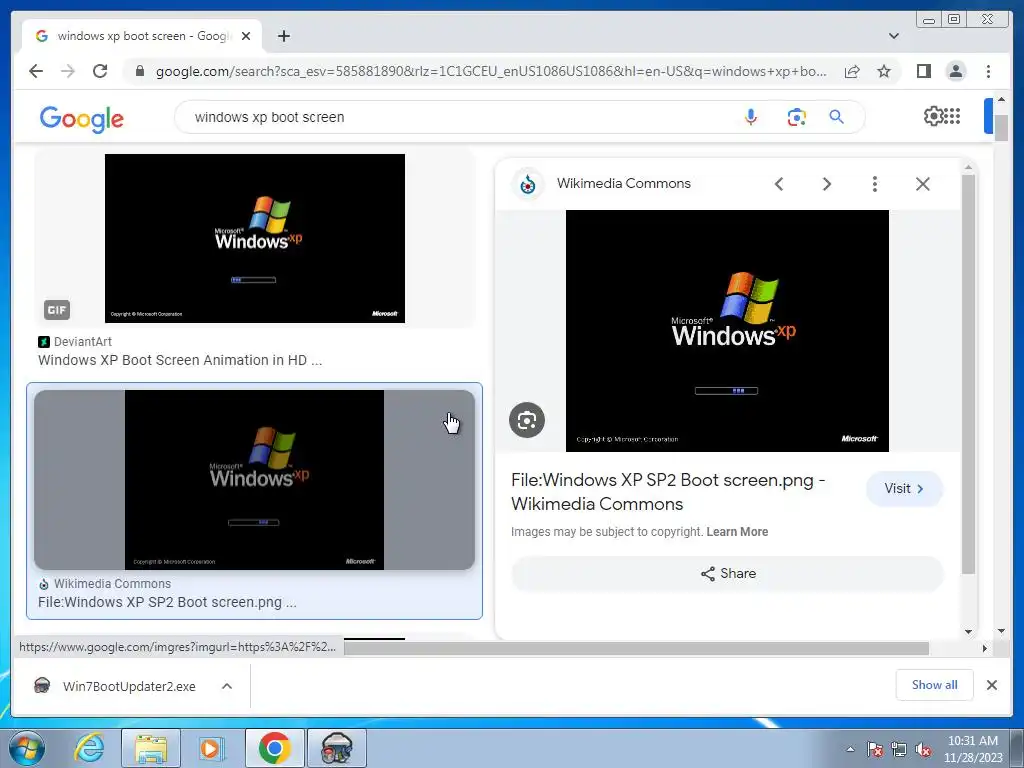Launch Internet Explorer from taskbar
1024x768 pixels.
click(x=89, y=748)
